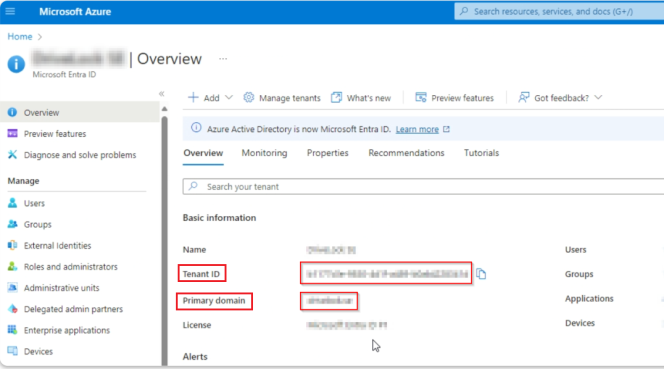Collapse the sidebar with double chevron
This screenshot has width=664, height=369.
[x=161, y=94]
